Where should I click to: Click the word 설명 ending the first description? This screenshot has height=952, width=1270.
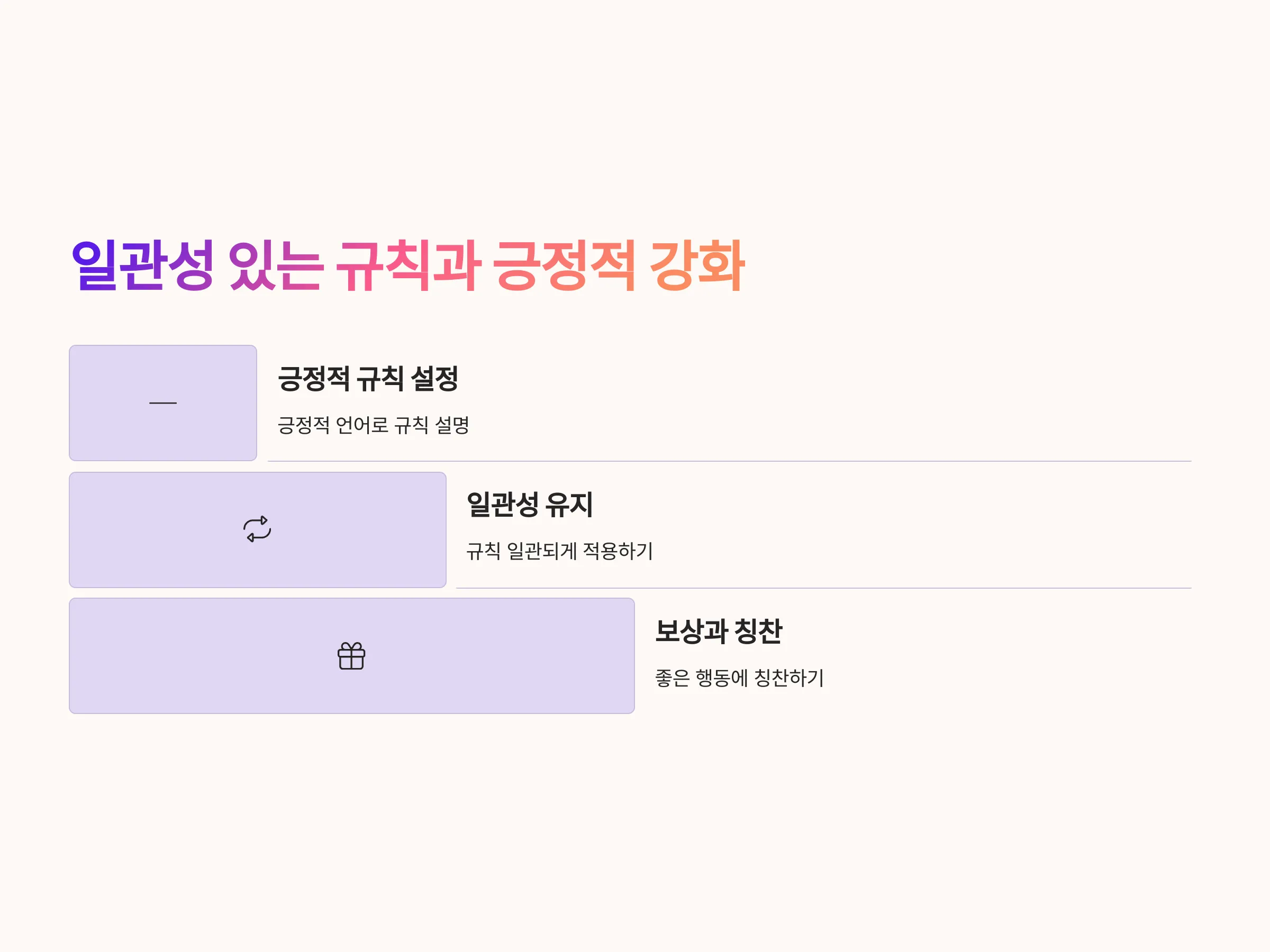(x=452, y=425)
